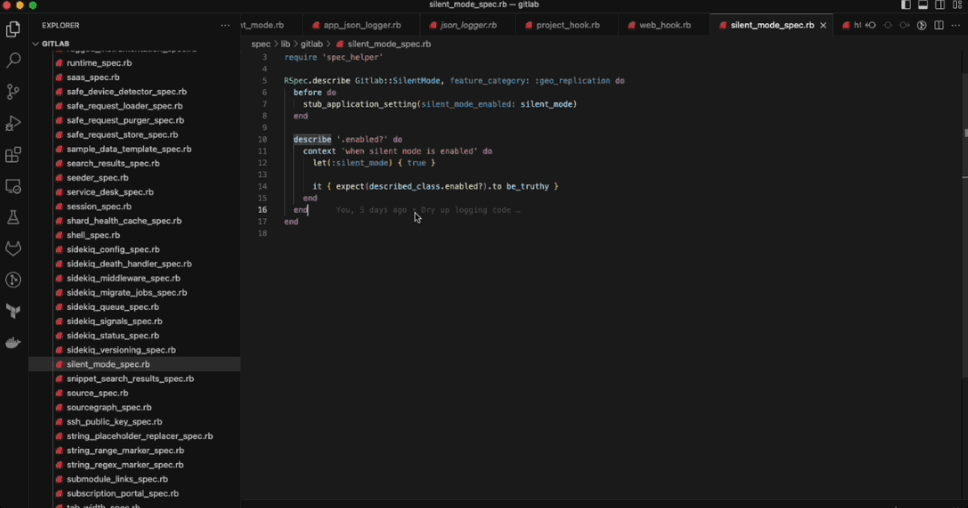The image size is (968, 508).
Task: Toggle the bottom panel visibility
Action: coord(923,6)
